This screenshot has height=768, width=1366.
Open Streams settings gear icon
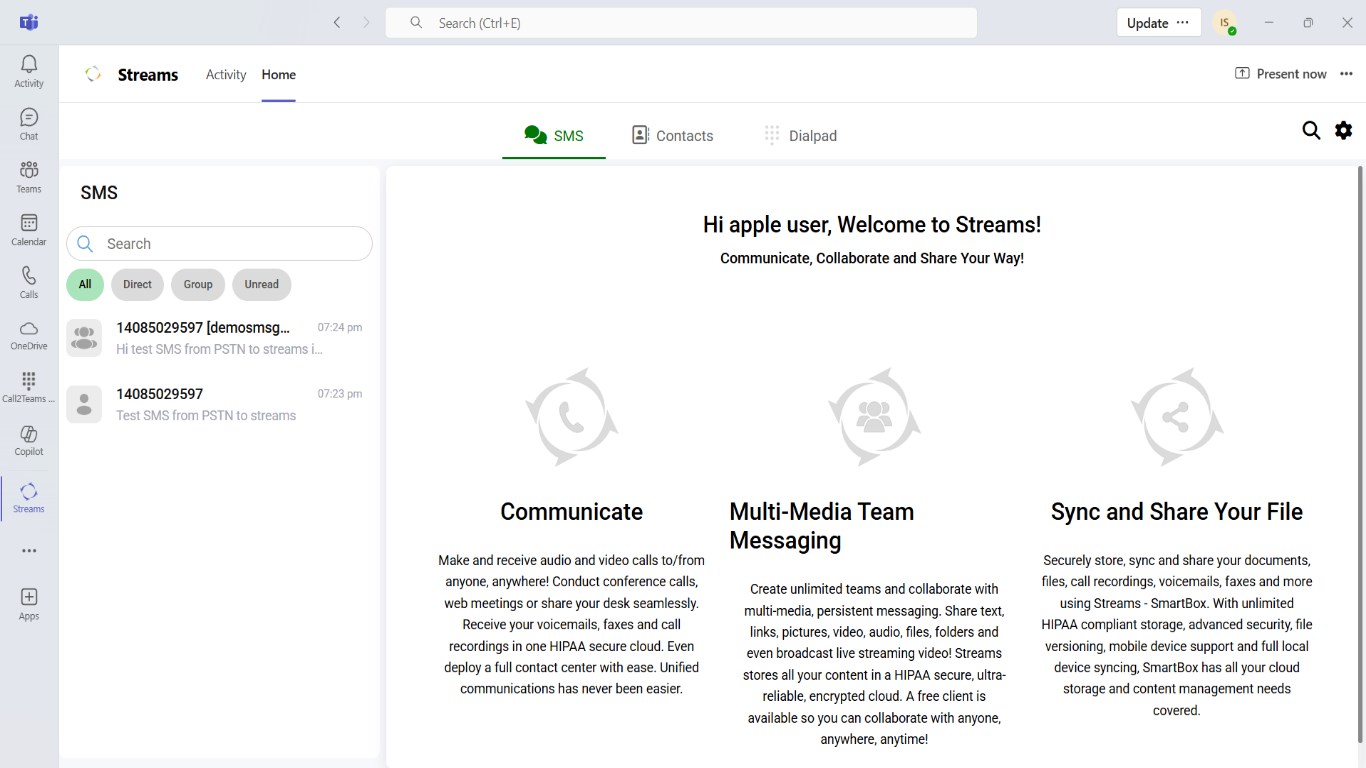(x=1343, y=130)
